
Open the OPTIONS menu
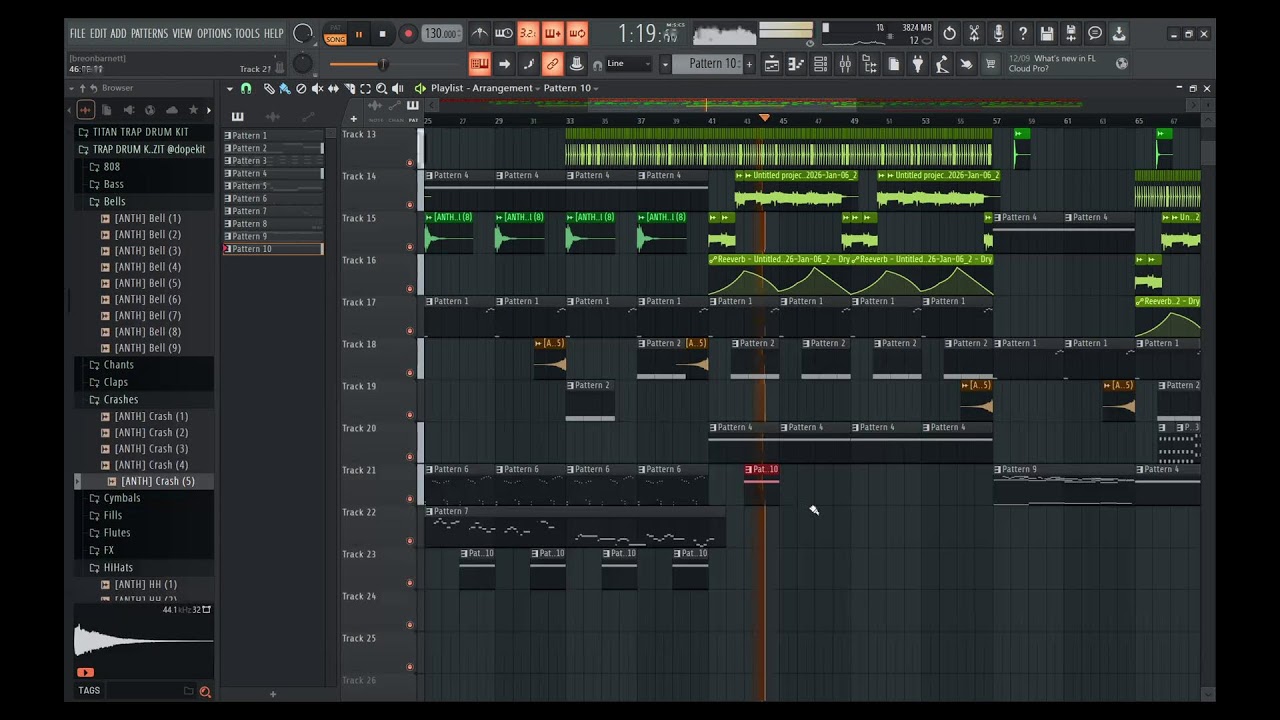pos(214,34)
